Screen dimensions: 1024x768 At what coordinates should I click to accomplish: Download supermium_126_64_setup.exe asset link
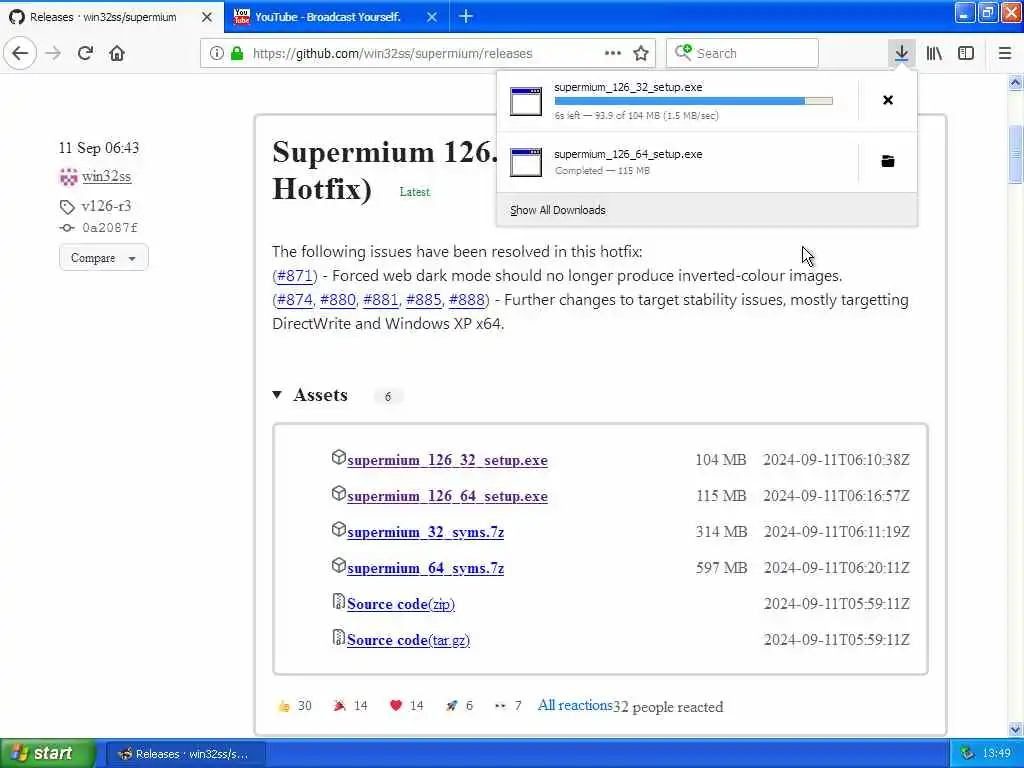[447, 496]
